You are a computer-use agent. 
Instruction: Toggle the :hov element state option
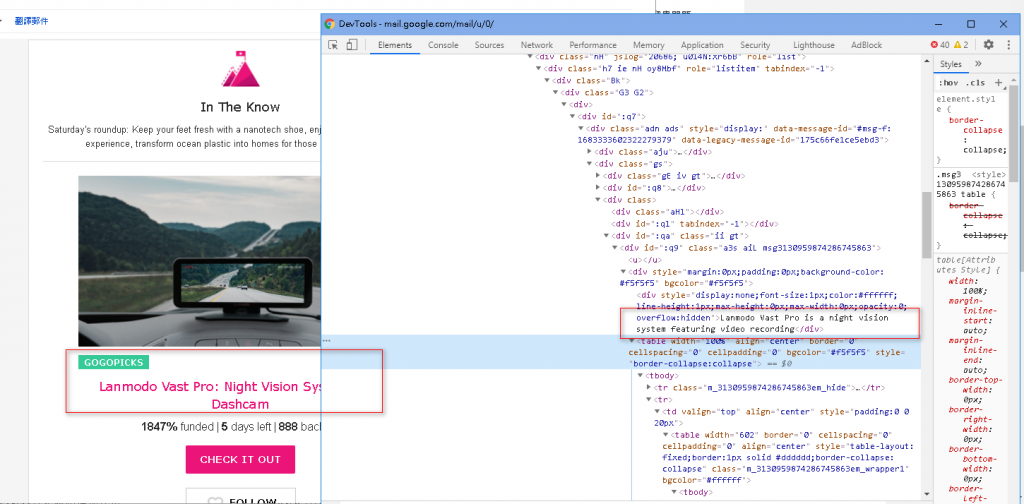click(x=948, y=83)
